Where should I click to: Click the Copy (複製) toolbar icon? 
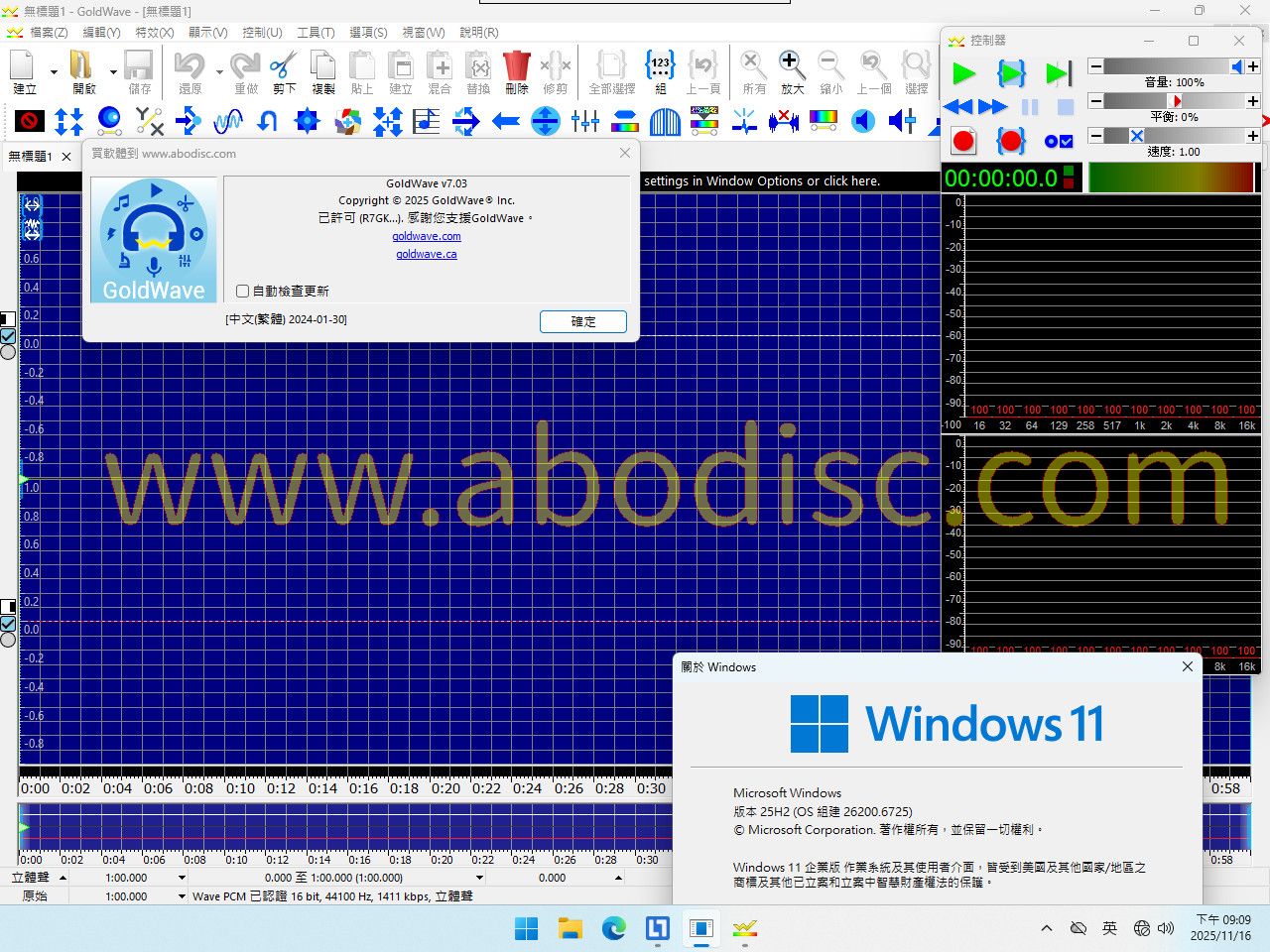[323, 67]
